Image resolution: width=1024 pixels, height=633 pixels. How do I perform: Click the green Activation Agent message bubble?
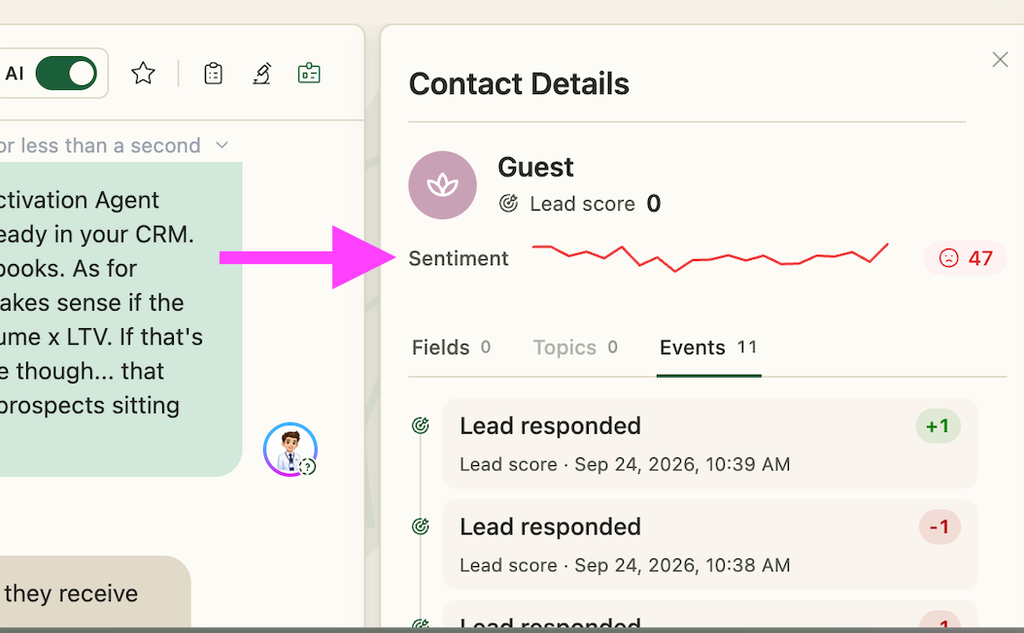click(x=121, y=319)
